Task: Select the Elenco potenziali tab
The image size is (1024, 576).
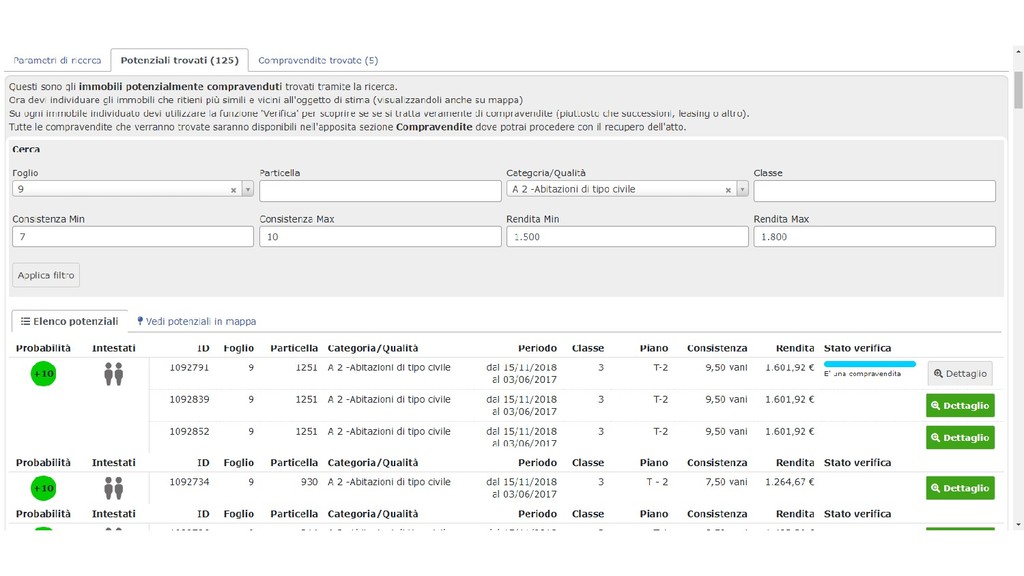Action: (x=69, y=321)
